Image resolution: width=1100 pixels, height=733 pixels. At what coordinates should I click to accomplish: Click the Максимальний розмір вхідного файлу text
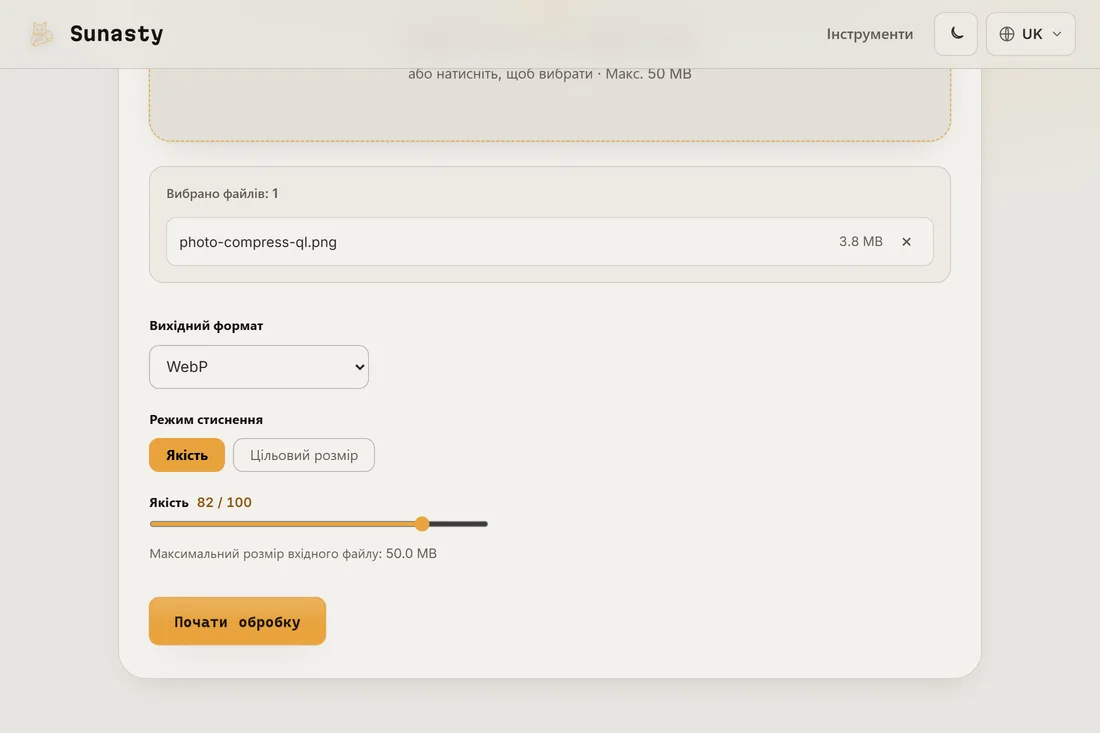pos(293,553)
